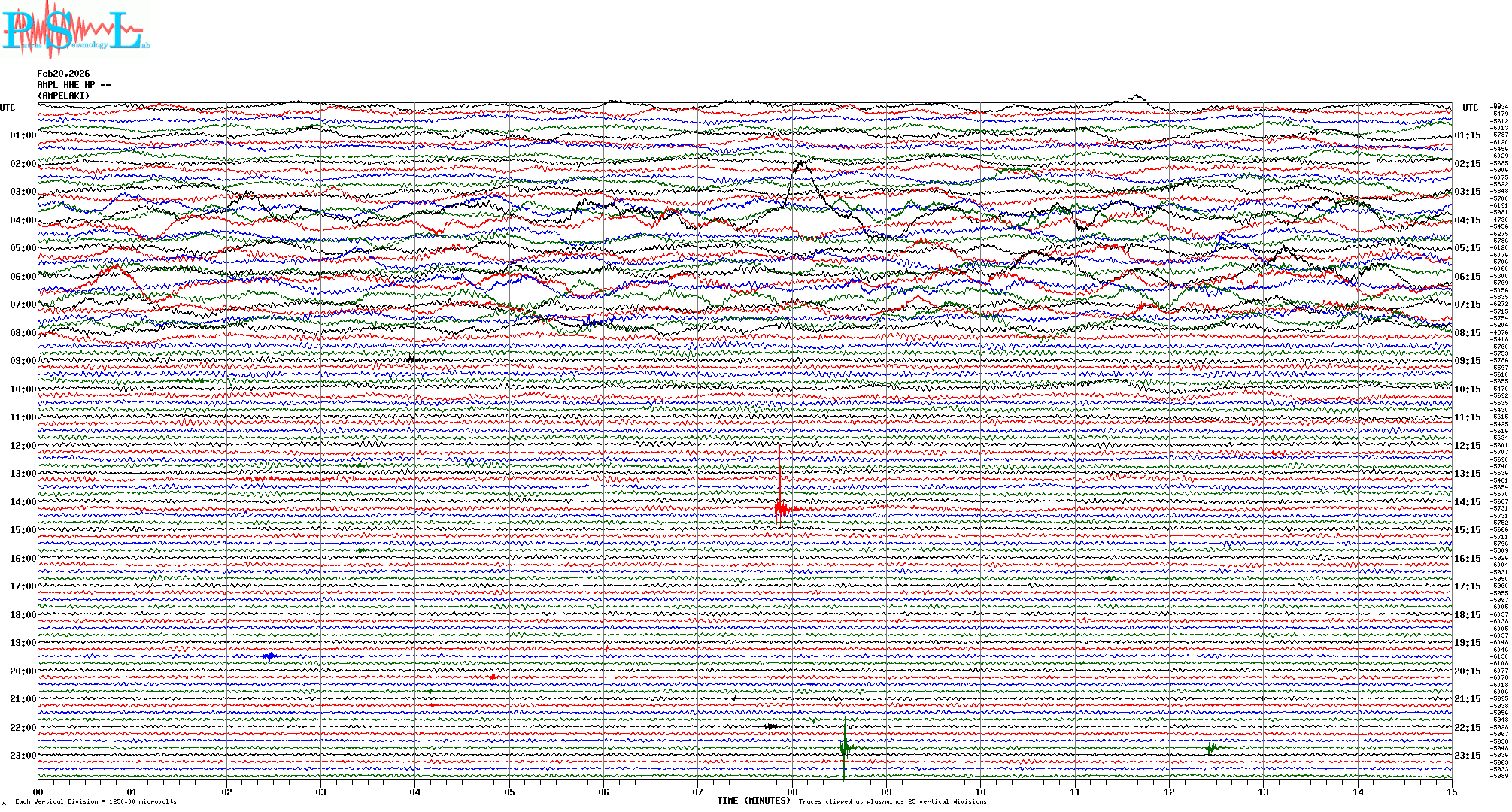Click the small red burst near minute 05 around 20:00
Screen dimensions: 1512x812
tap(493, 677)
